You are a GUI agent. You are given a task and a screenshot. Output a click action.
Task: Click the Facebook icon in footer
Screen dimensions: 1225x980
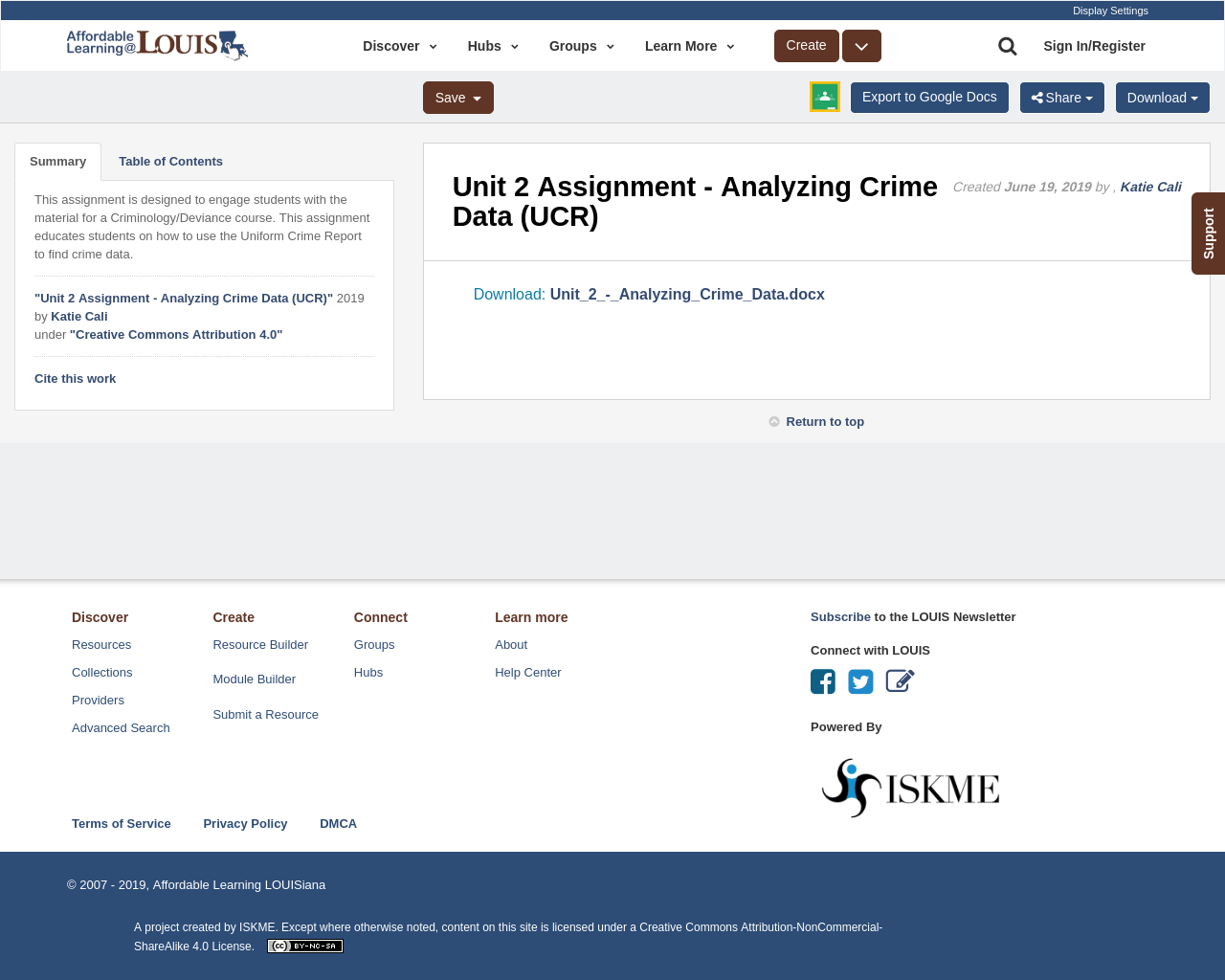[x=822, y=680]
